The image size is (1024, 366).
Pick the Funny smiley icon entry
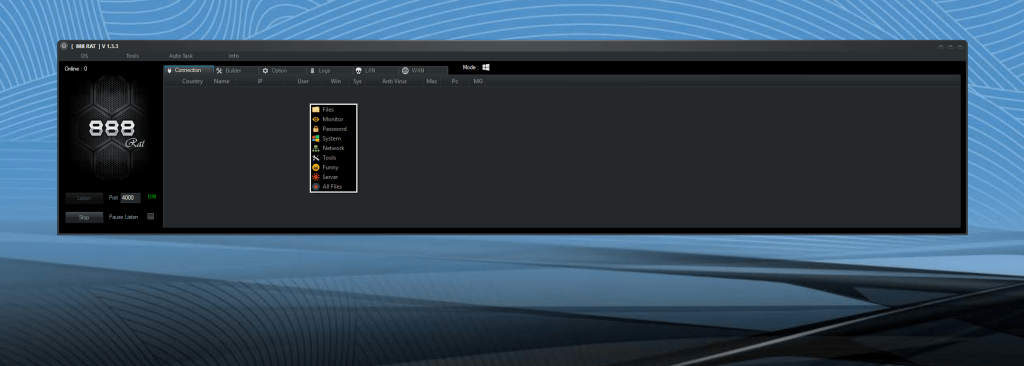[316, 167]
